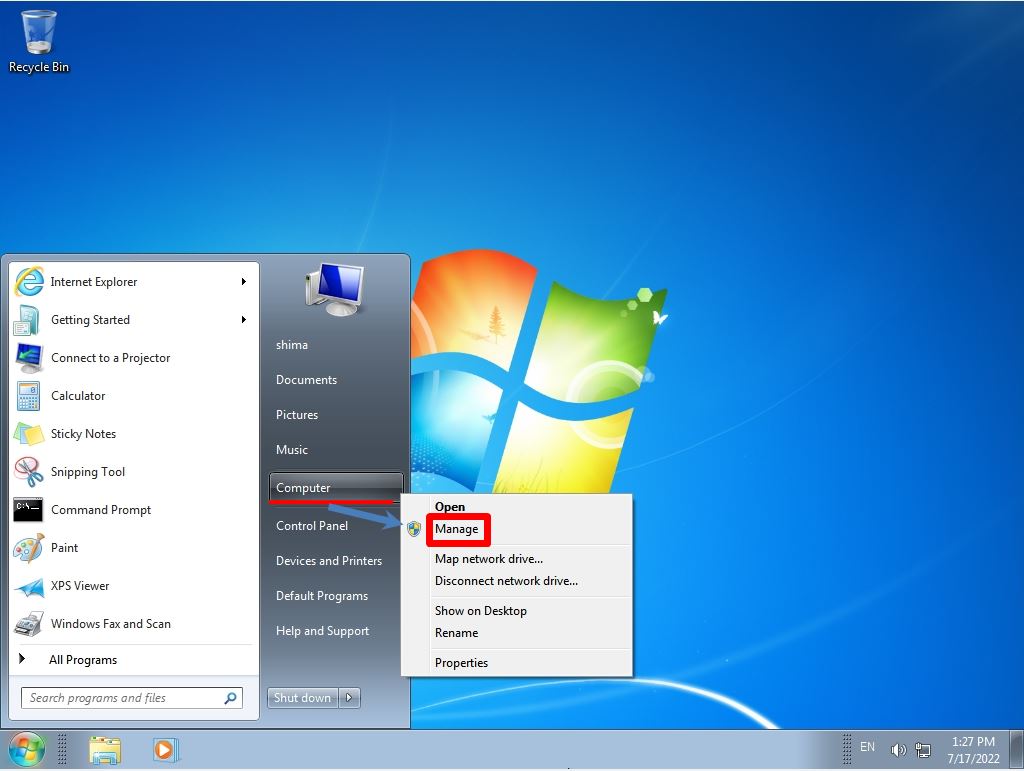Open Devices and Printers

pos(329,561)
